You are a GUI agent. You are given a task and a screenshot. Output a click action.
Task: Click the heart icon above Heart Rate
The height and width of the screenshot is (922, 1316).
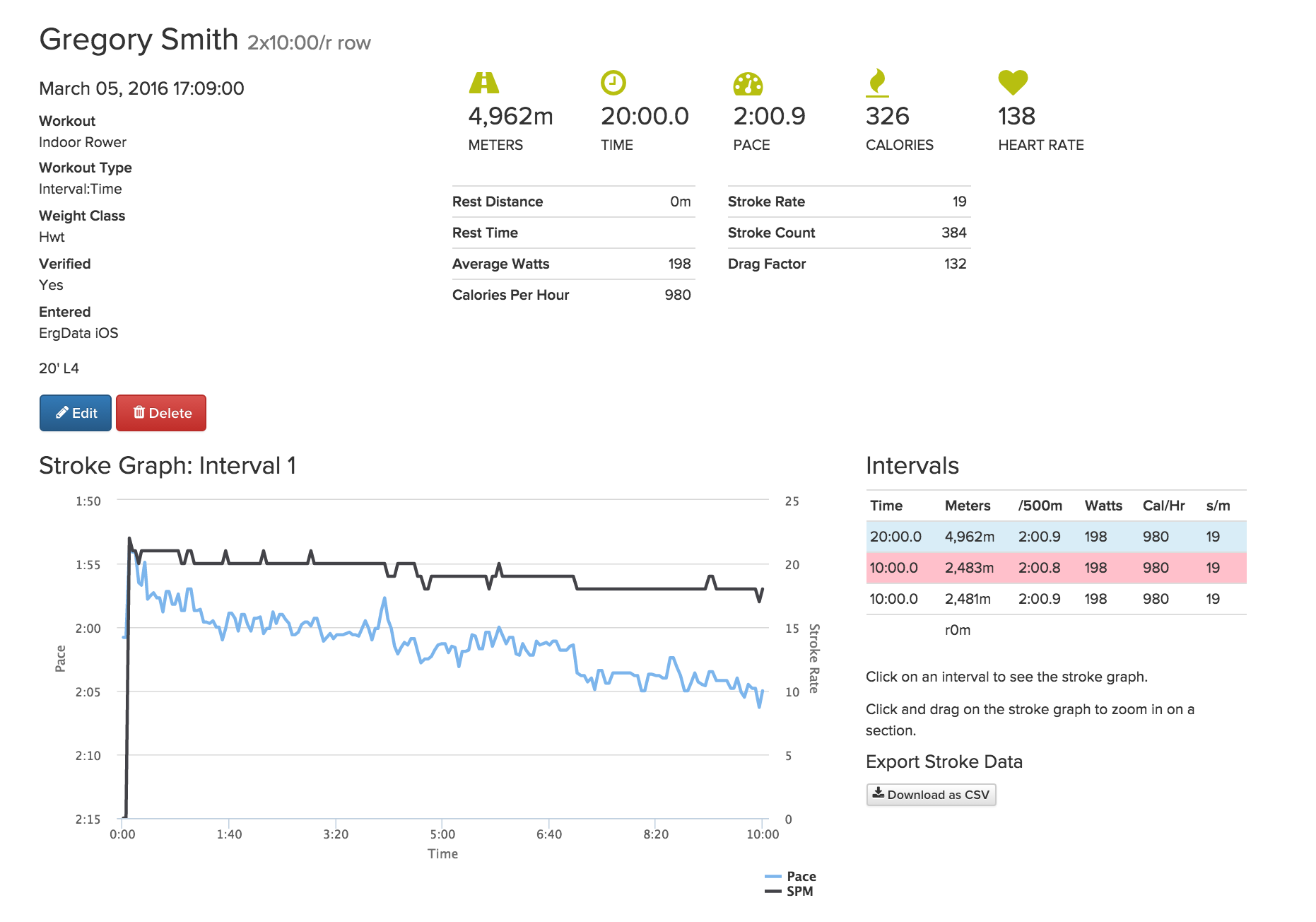[x=1013, y=83]
